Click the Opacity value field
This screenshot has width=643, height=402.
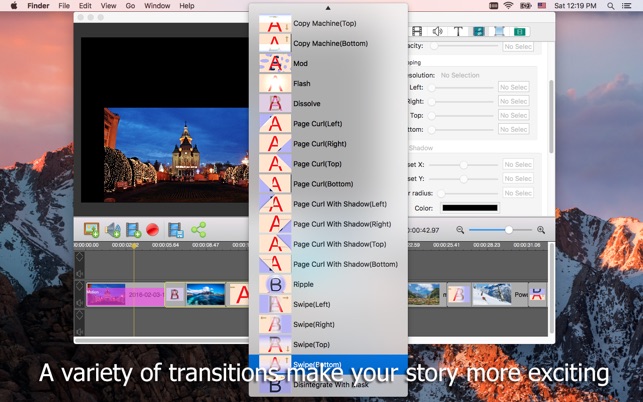click(x=518, y=46)
